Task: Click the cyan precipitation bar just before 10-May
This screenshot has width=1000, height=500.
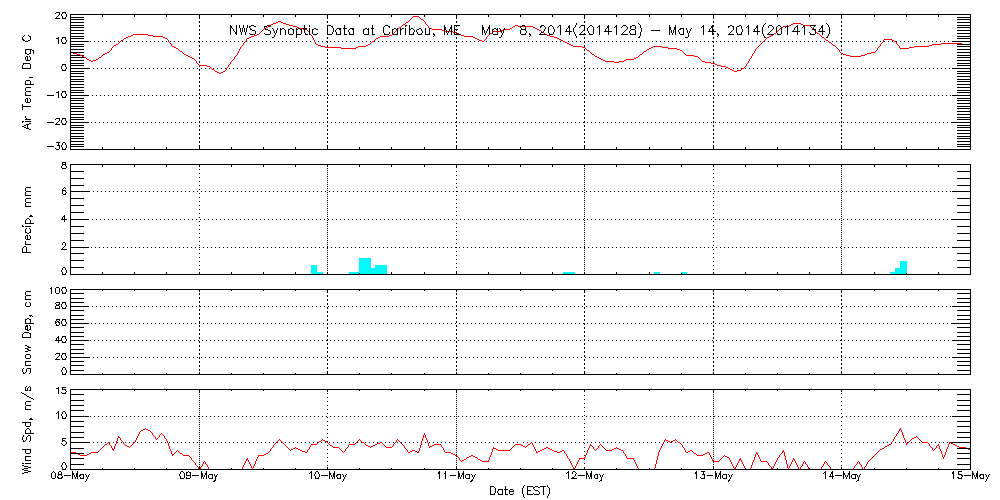Action: pos(314,269)
